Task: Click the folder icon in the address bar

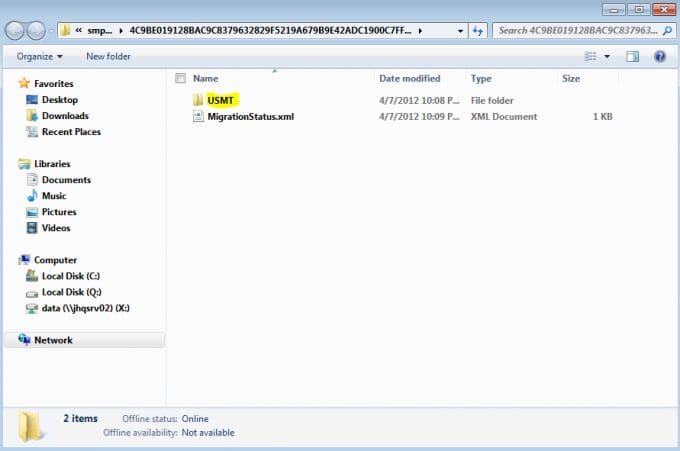Action: click(65, 30)
